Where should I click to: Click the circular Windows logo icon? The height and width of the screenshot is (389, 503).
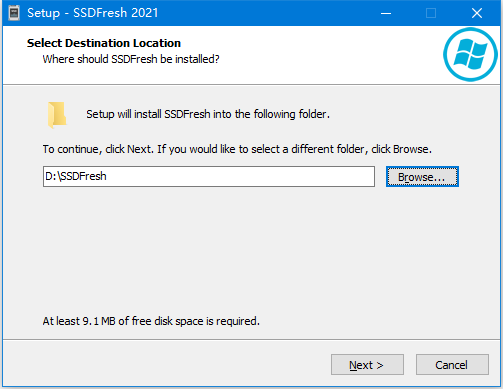click(x=470, y=54)
